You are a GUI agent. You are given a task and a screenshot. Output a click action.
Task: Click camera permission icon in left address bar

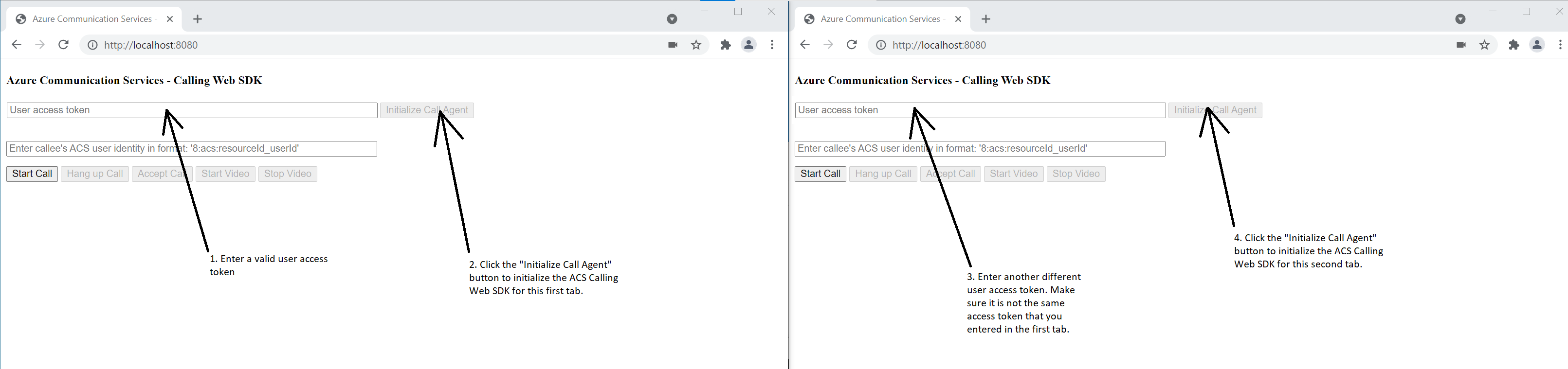[673, 45]
